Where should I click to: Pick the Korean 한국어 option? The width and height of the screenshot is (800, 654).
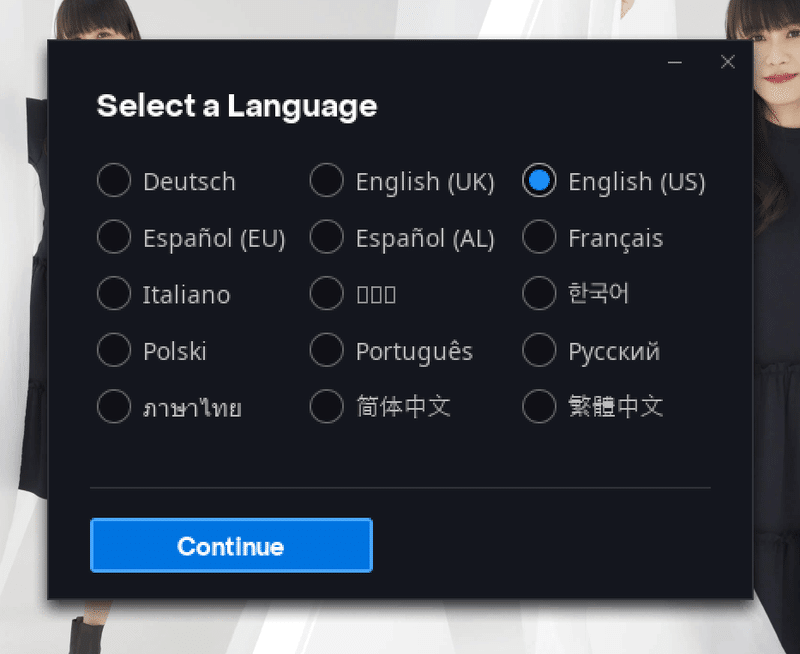pyautogui.click(x=539, y=293)
